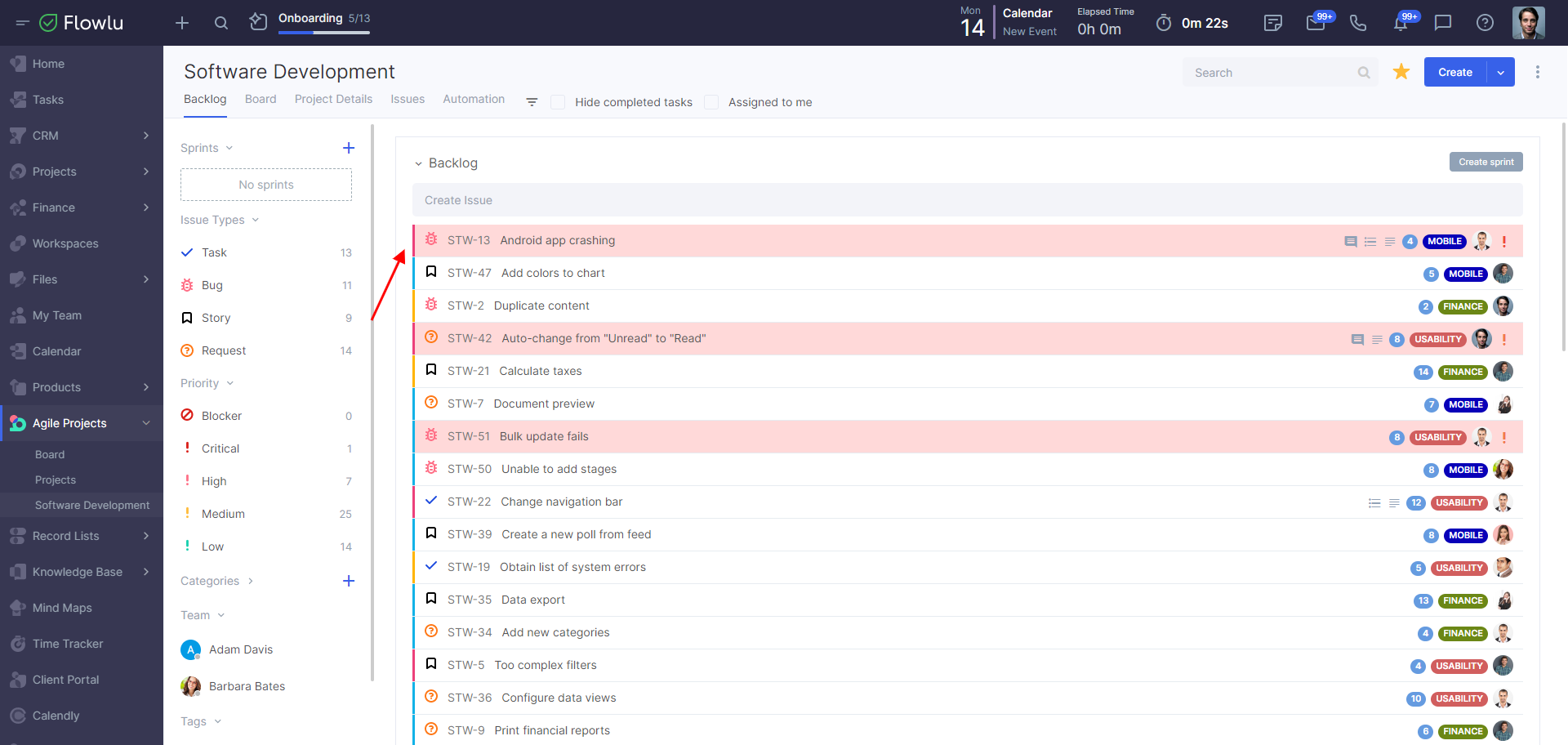Click the project Search field
The height and width of the screenshot is (745, 1568).
point(1280,73)
